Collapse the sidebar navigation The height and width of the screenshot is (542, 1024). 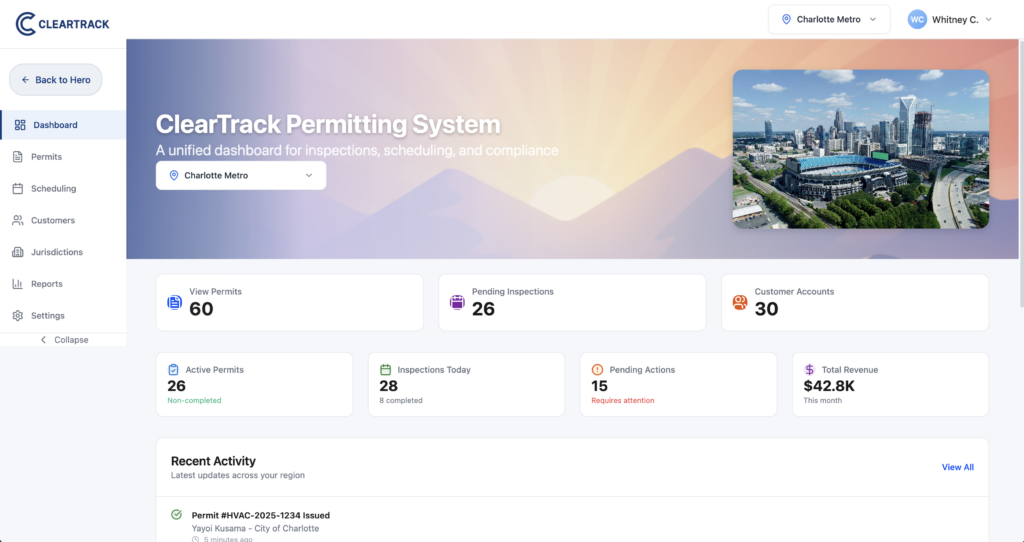(x=64, y=340)
